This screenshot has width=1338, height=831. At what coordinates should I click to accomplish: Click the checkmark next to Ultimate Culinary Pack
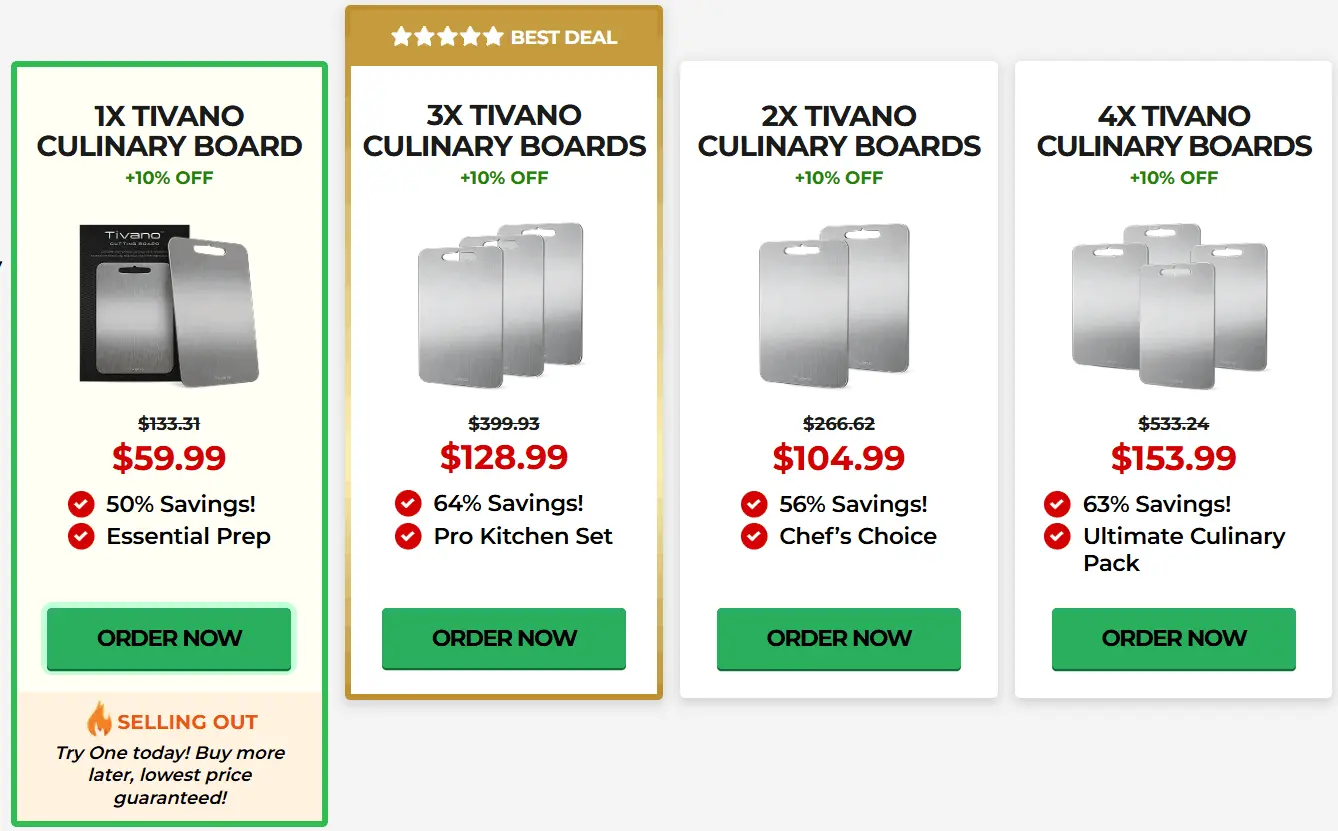pos(1057,537)
